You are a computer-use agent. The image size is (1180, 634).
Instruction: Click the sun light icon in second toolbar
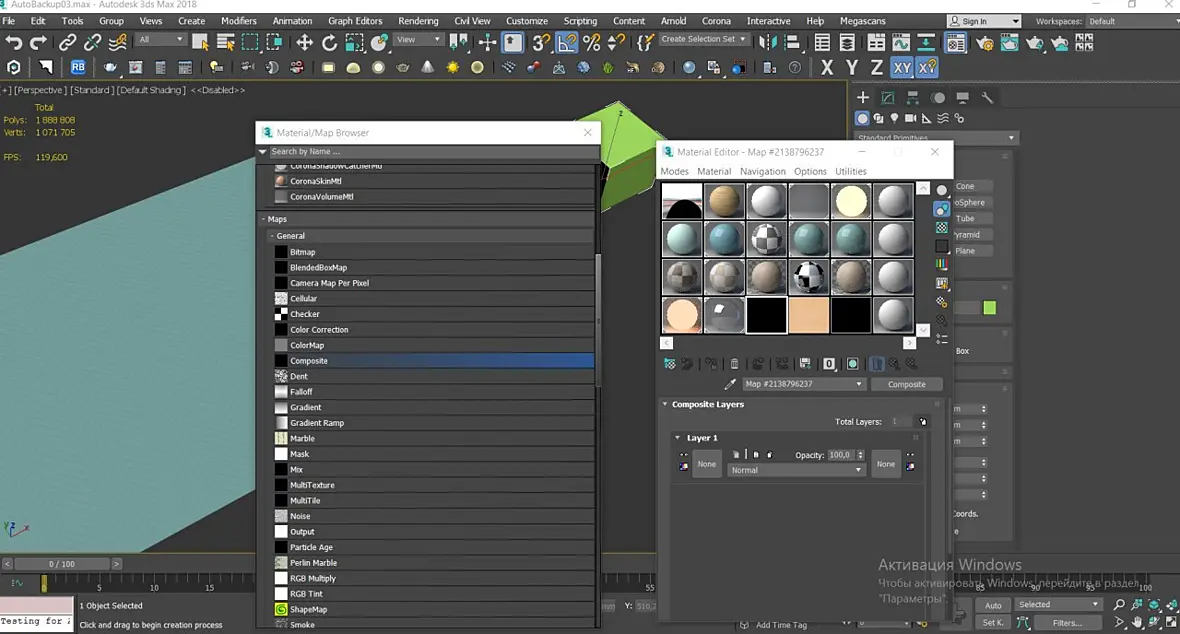[x=452, y=68]
